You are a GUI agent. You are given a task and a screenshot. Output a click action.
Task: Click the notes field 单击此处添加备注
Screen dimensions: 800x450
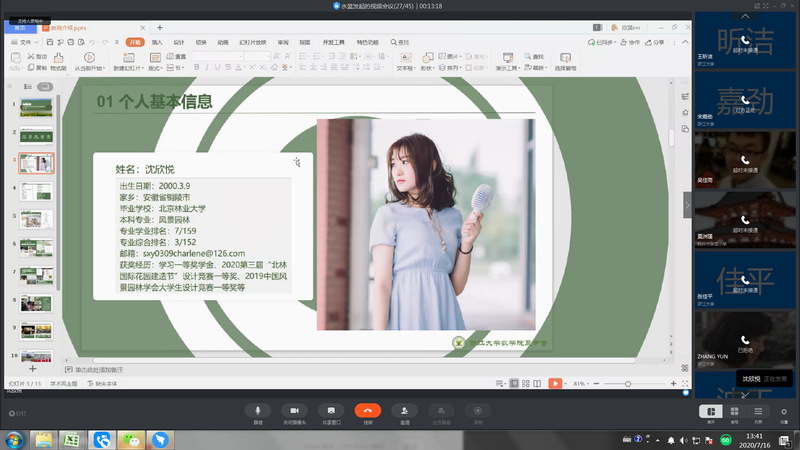click(99, 369)
